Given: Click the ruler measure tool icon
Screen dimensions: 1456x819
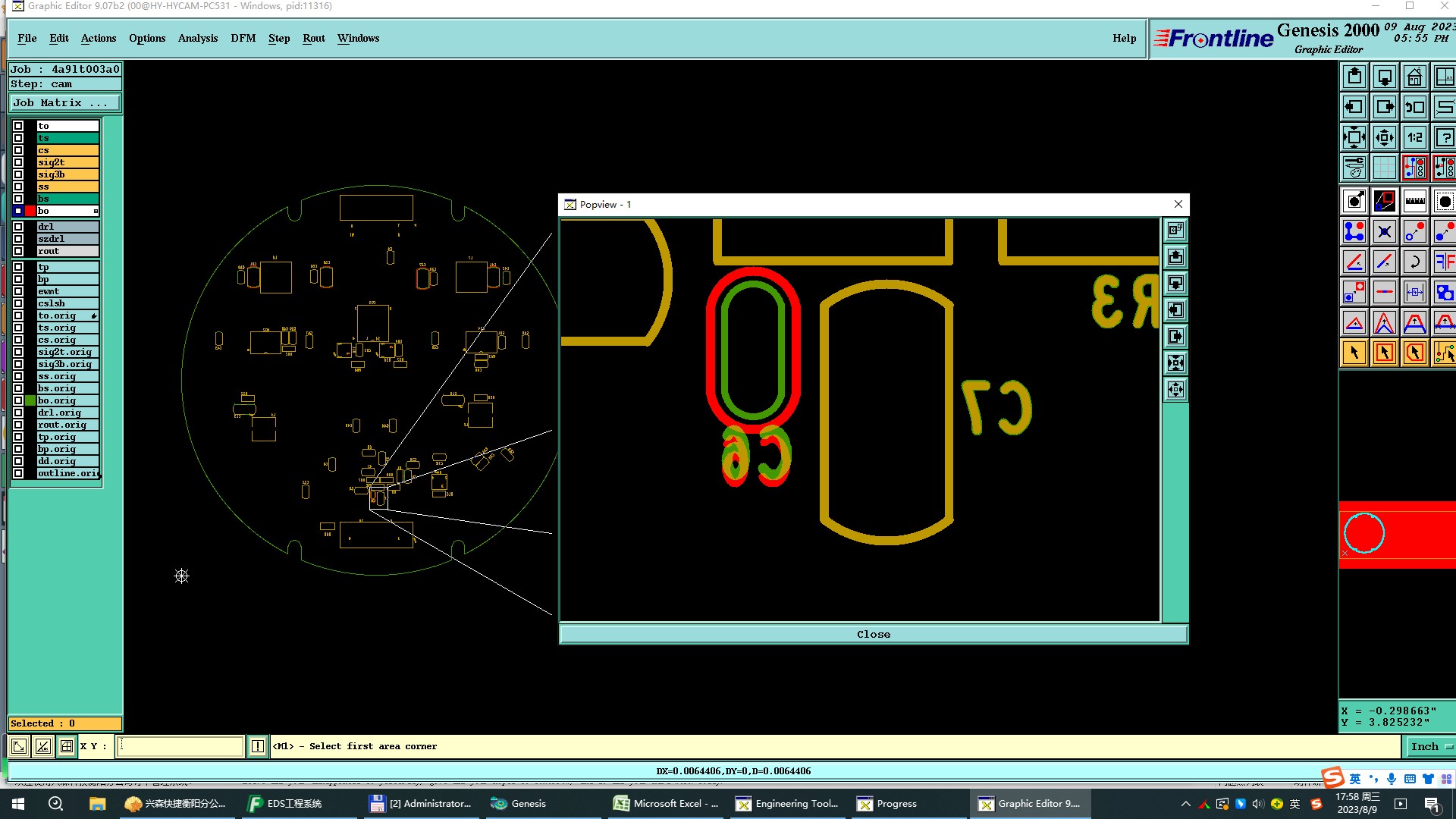Looking at the screenshot, I should pyautogui.click(x=1414, y=201).
